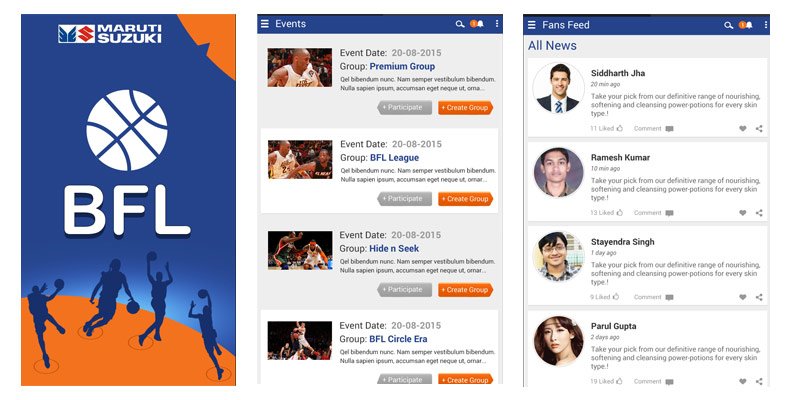Viewport: 800px width, 400px height.
Task: Open the overflow menu on Fans Feed
Action: tap(766, 25)
